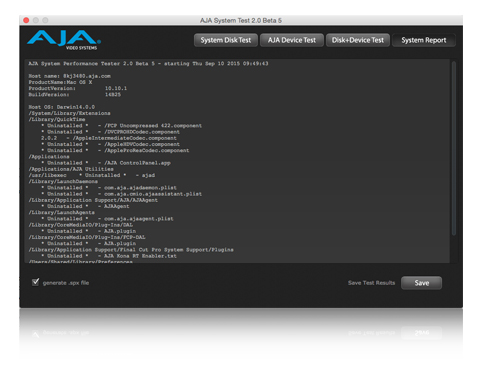Open the System Disk Test tab
This screenshot has height=378, width=480.
point(226,40)
